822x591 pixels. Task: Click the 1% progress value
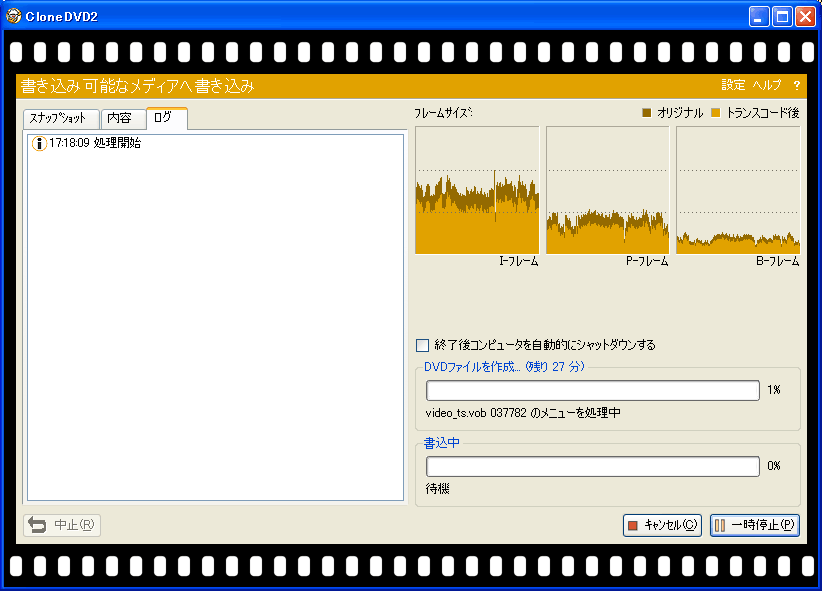pyautogui.click(x=774, y=390)
